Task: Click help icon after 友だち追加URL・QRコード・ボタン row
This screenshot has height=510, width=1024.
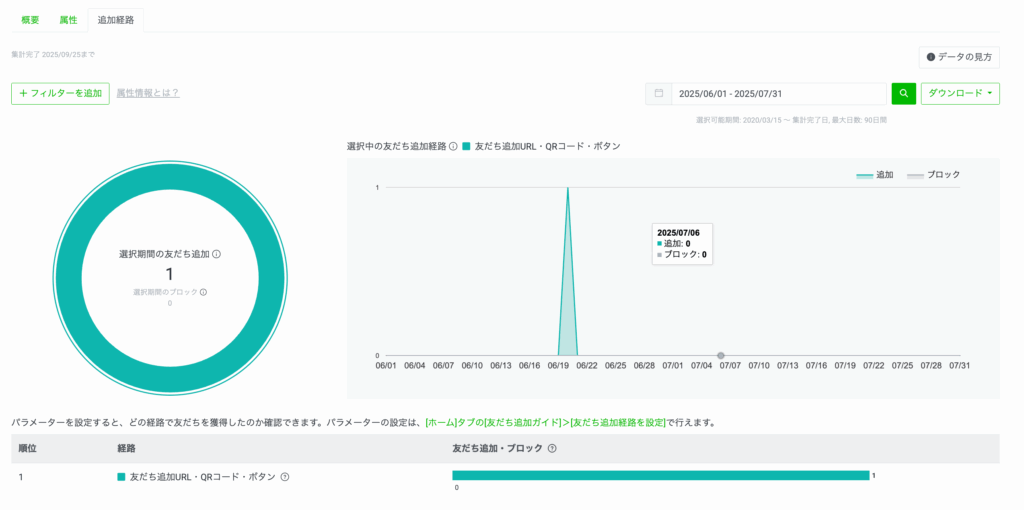Action: pos(285,477)
